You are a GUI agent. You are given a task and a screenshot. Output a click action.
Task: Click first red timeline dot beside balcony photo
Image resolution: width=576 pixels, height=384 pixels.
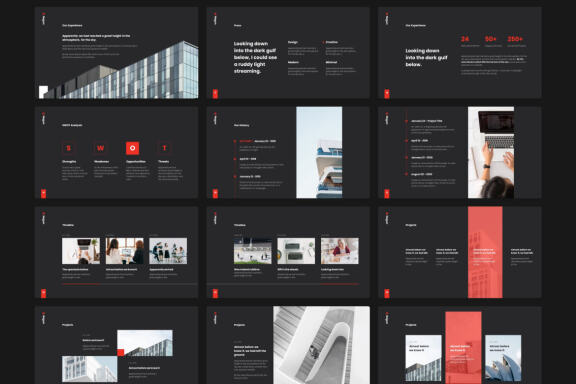pos(235,141)
